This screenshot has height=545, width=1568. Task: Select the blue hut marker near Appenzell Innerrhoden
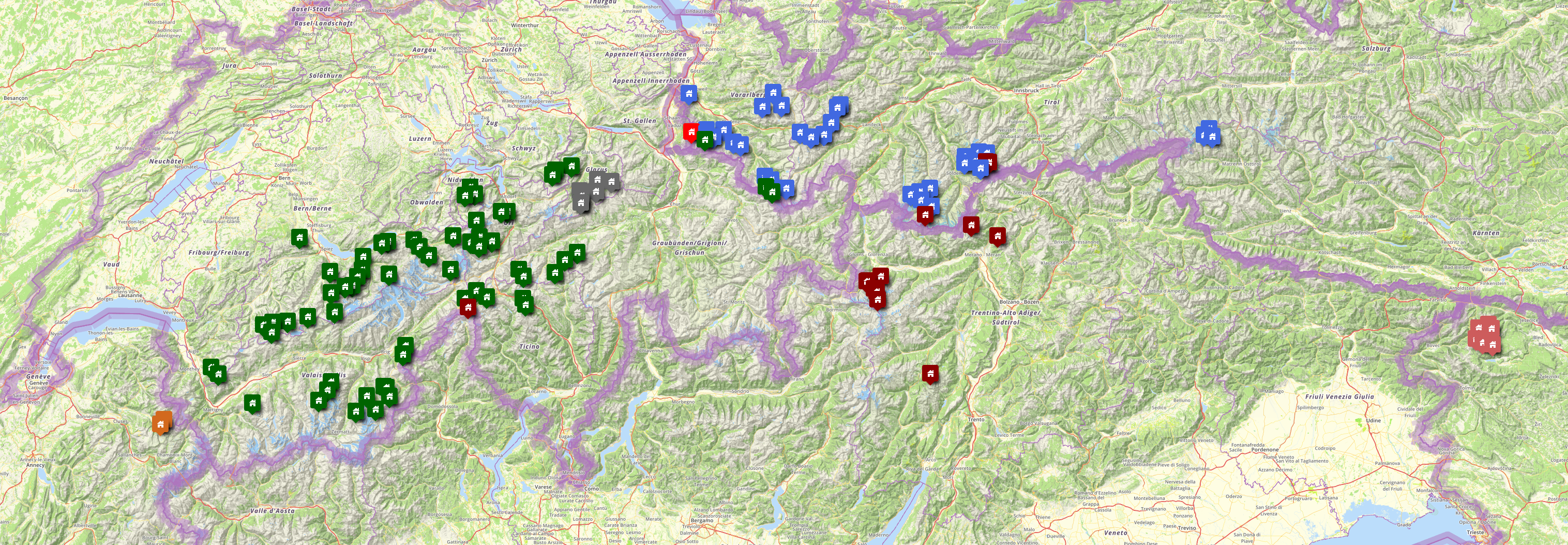point(688,94)
